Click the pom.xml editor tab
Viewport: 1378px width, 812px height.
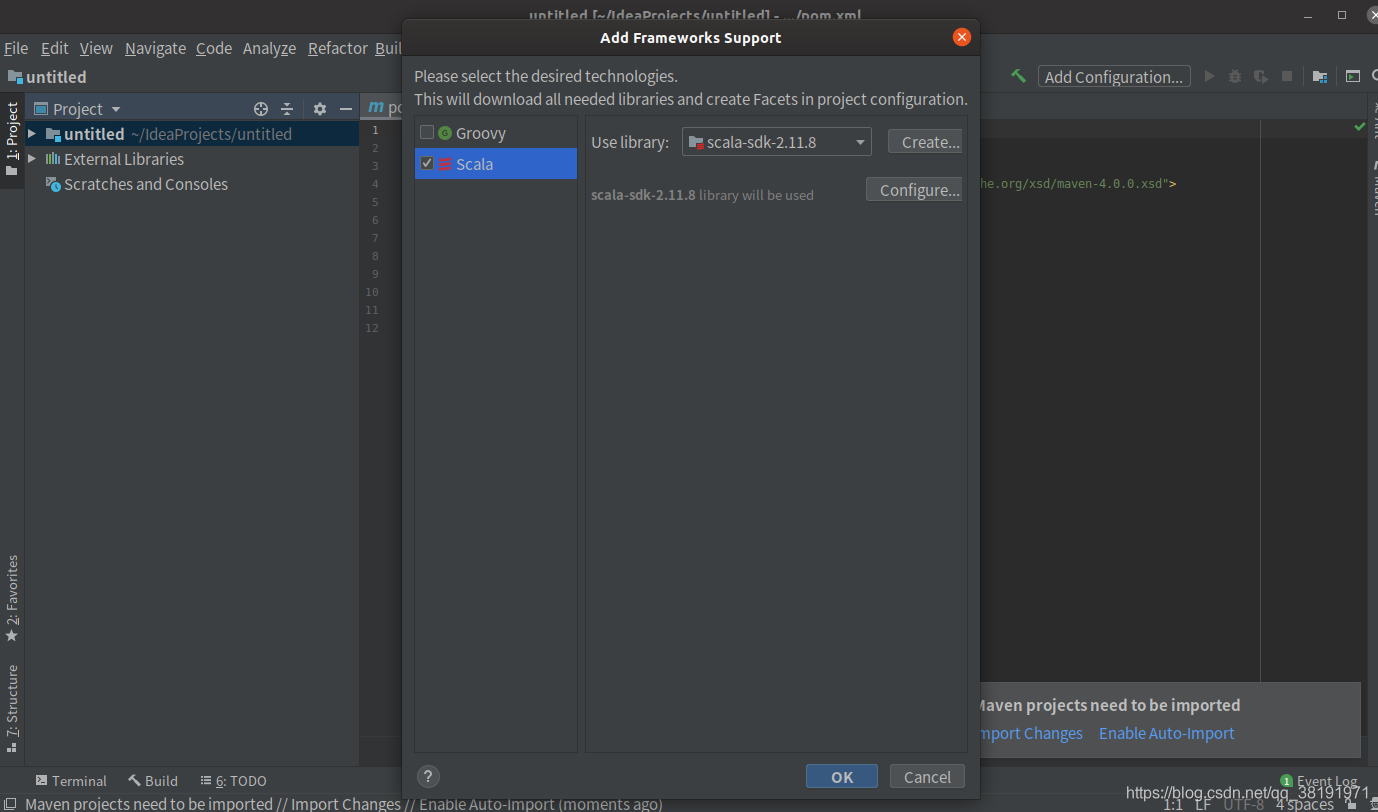(x=383, y=108)
